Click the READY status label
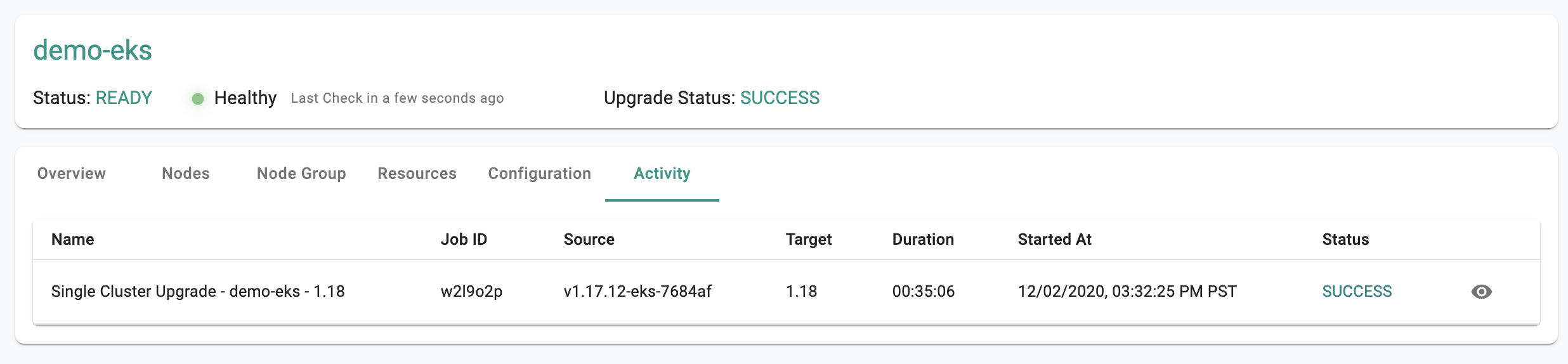 [x=124, y=98]
